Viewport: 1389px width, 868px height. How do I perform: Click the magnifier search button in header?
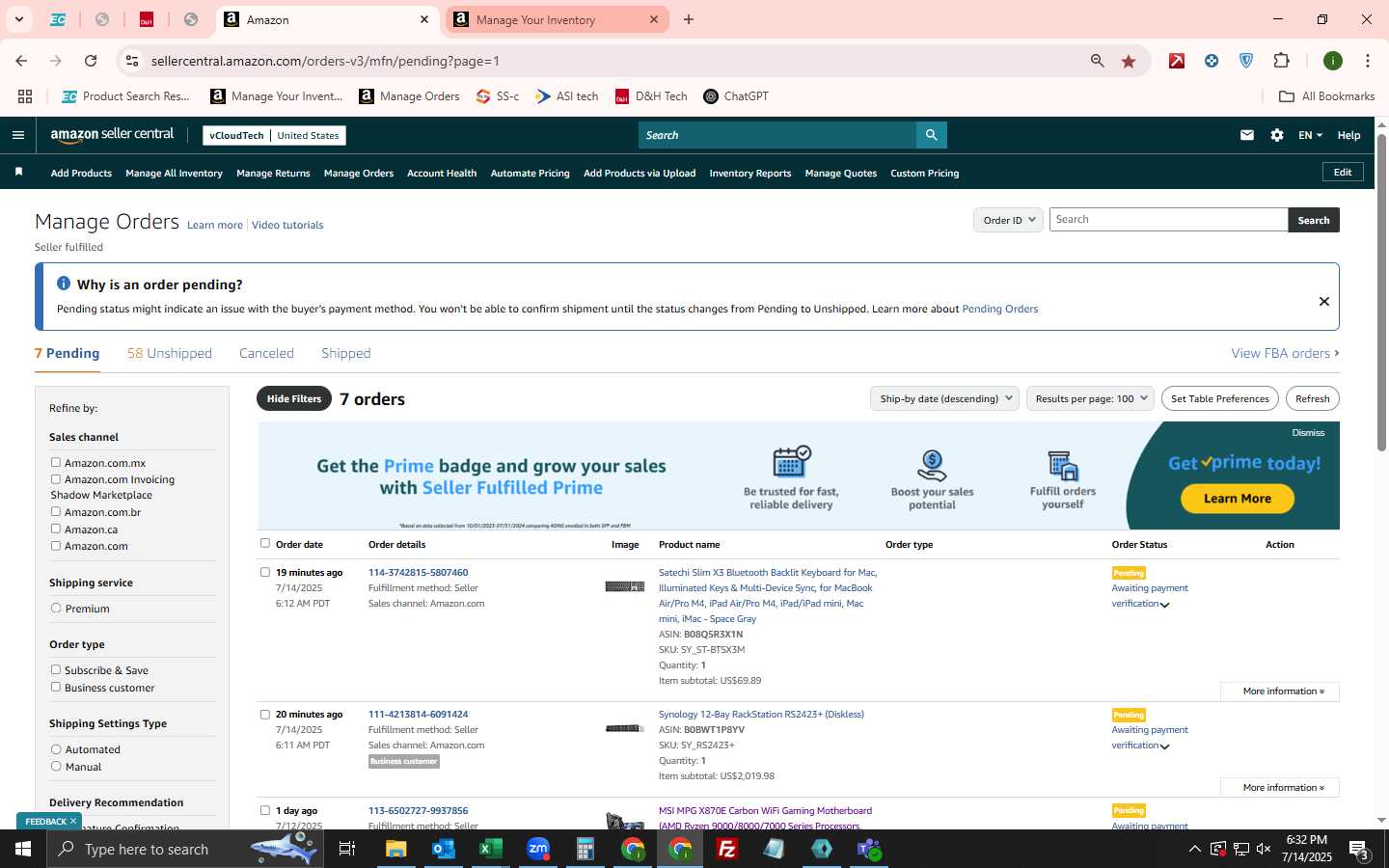coord(931,135)
